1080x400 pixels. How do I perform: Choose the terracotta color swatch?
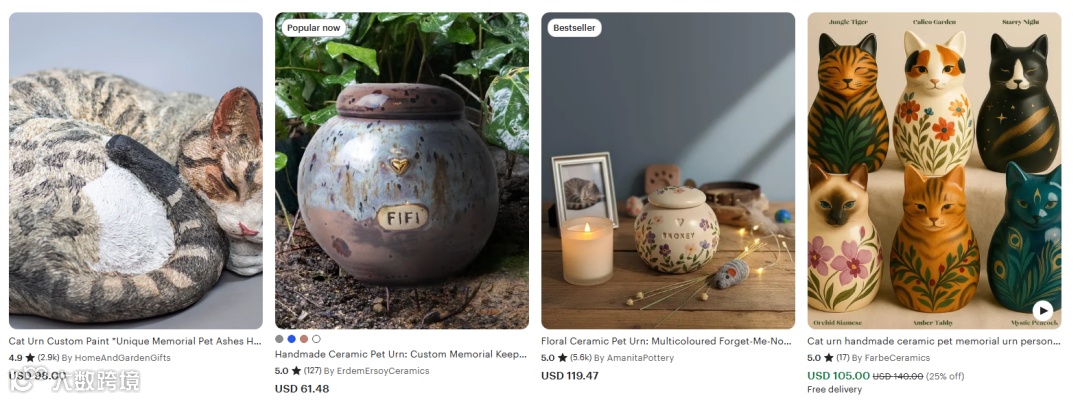(x=304, y=339)
